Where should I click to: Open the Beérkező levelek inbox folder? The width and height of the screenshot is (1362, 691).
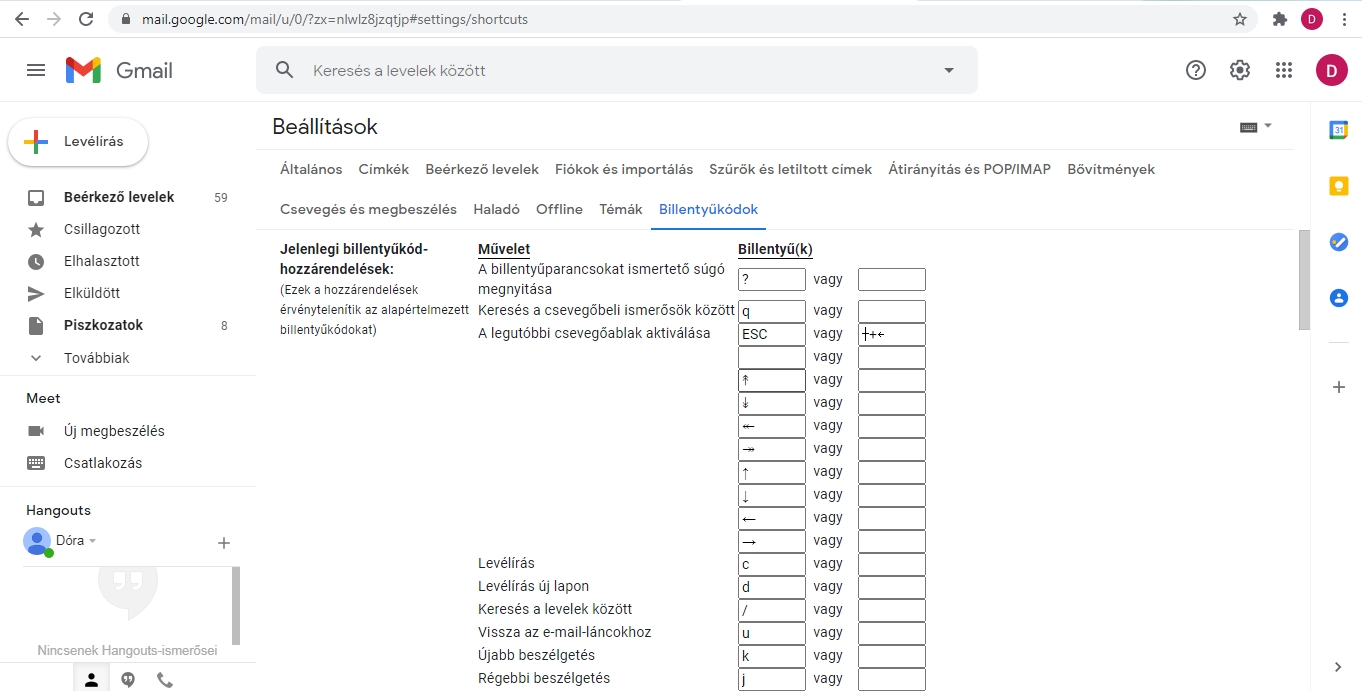click(x=118, y=197)
